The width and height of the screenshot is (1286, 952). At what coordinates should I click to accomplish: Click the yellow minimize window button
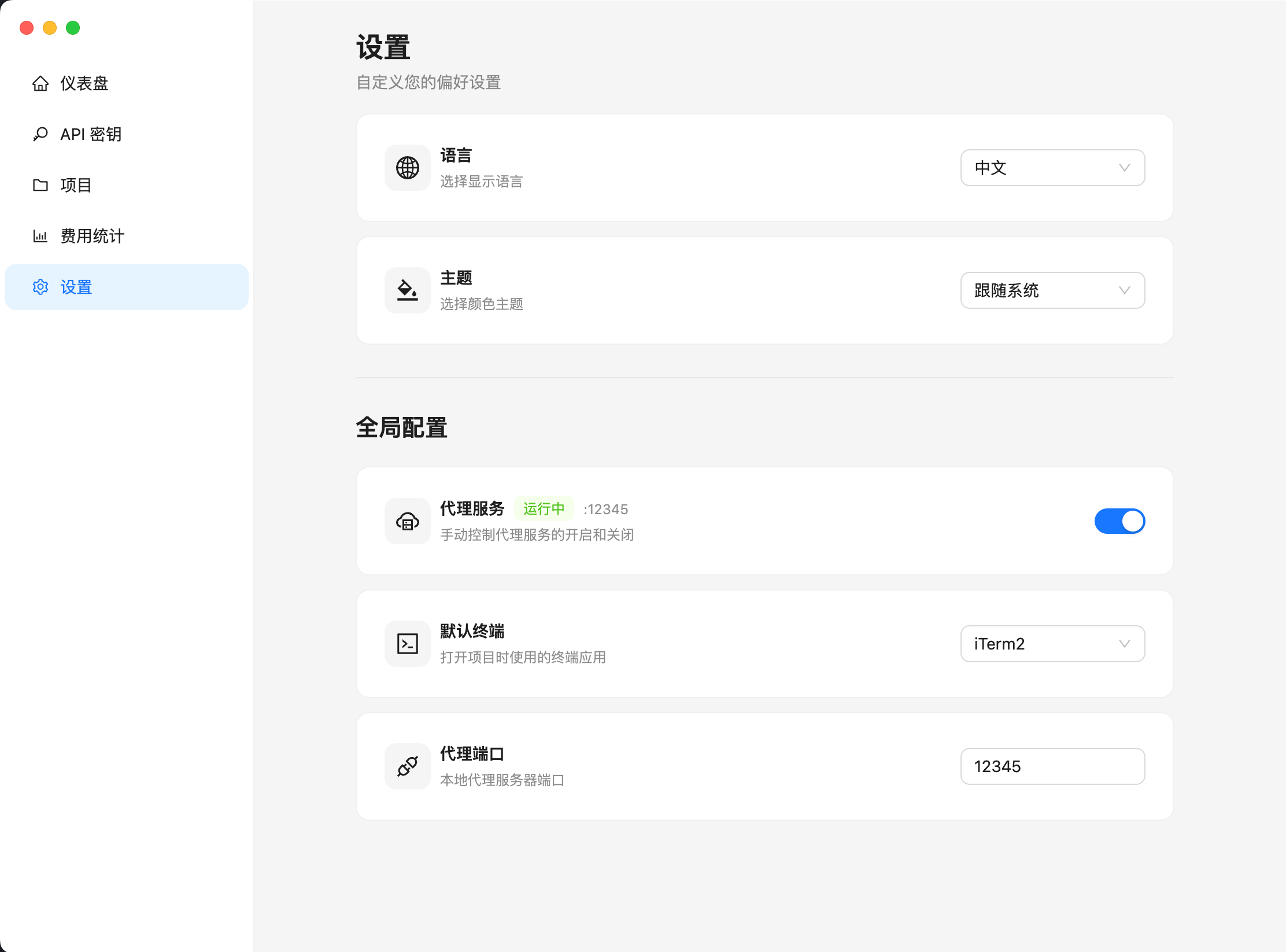click(x=50, y=28)
